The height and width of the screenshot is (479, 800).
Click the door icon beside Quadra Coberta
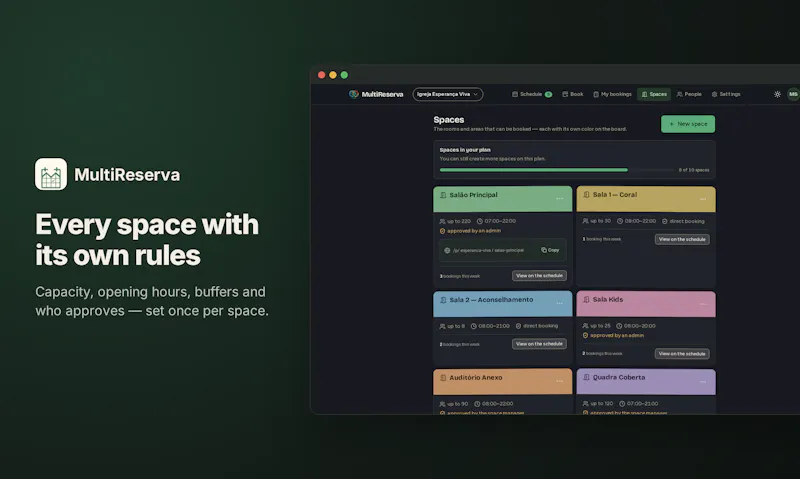(x=586, y=377)
